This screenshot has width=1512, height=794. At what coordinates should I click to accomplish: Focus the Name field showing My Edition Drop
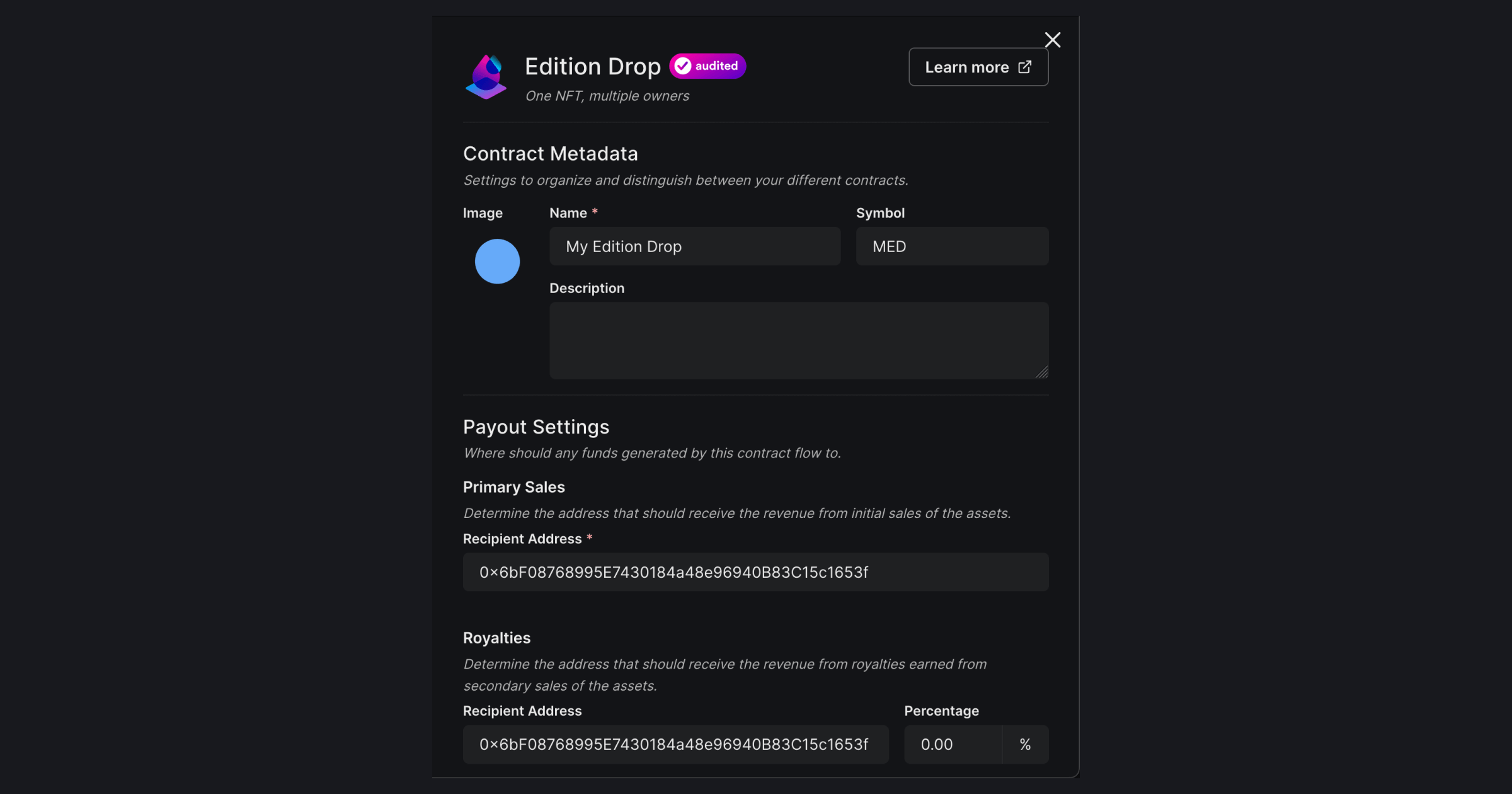pyautogui.click(x=694, y=246)
